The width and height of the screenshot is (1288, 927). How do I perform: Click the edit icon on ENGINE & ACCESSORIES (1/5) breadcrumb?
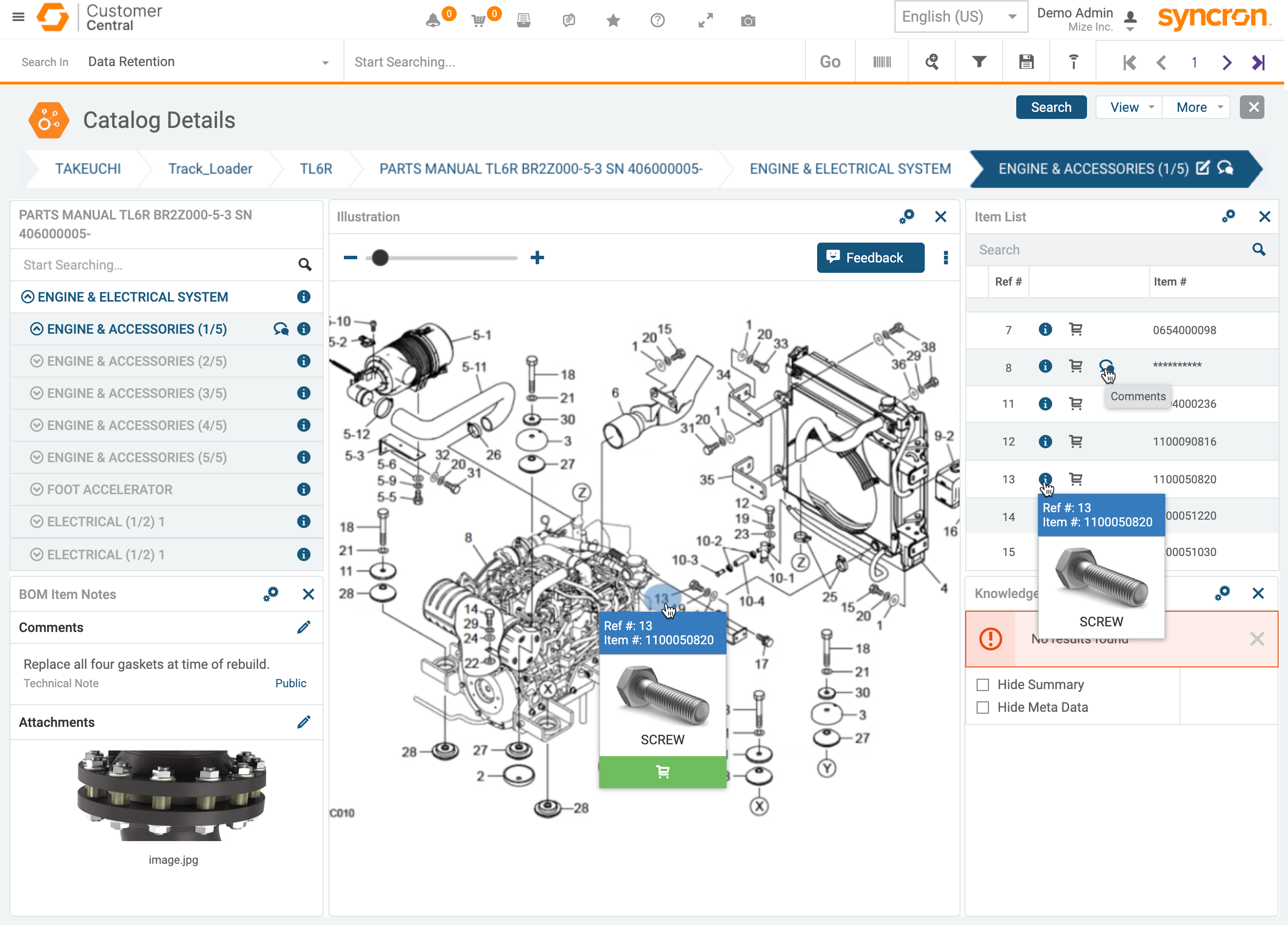(1202, 168)
